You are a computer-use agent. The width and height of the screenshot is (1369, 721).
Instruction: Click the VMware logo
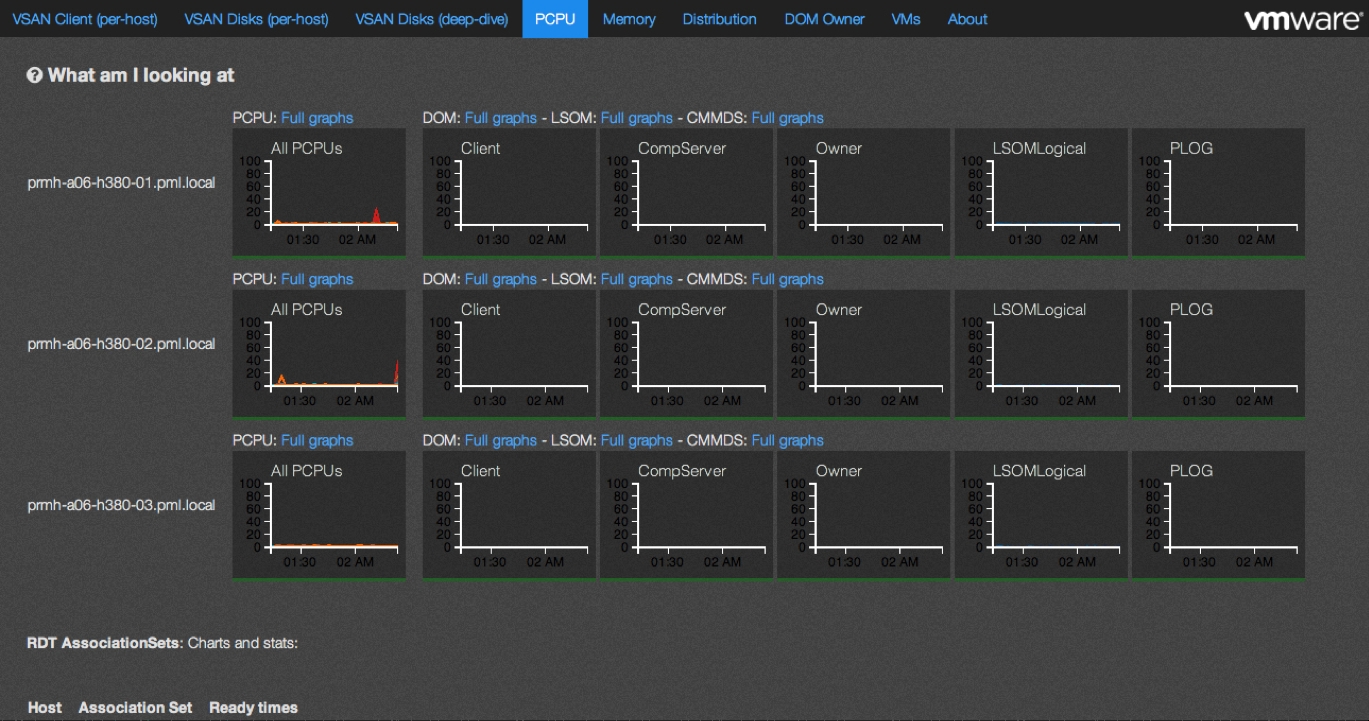[x=1302, y=20]
